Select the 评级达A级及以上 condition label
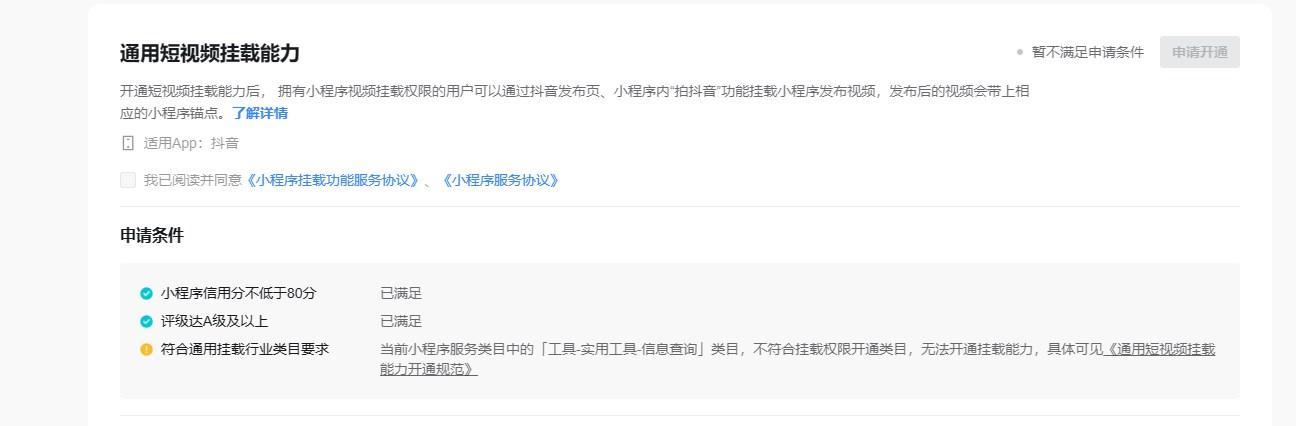 pyautogui.click(x=215, y=322)
